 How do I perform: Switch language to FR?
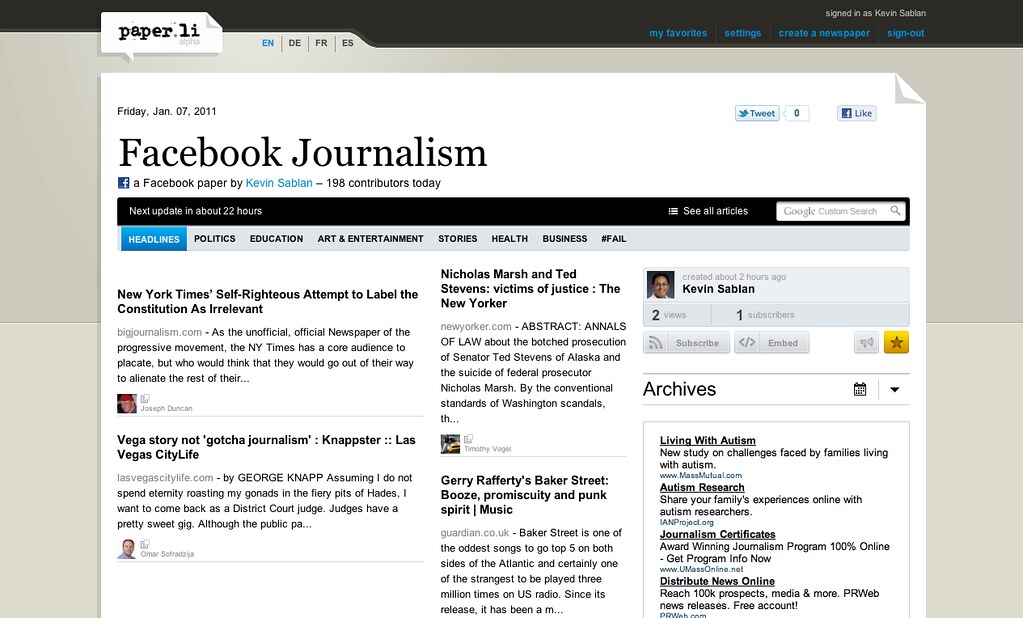pos(321,43)
